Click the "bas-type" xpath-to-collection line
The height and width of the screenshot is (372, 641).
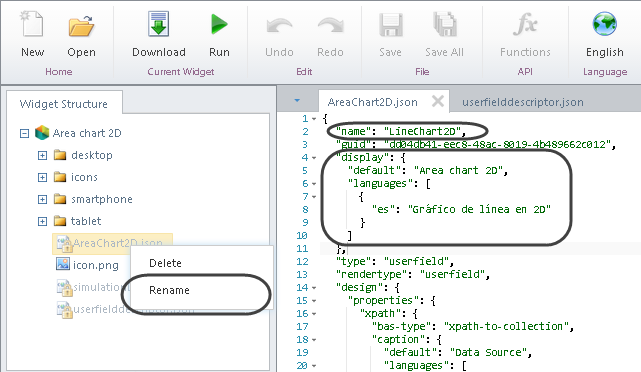[x=473, y=326]
